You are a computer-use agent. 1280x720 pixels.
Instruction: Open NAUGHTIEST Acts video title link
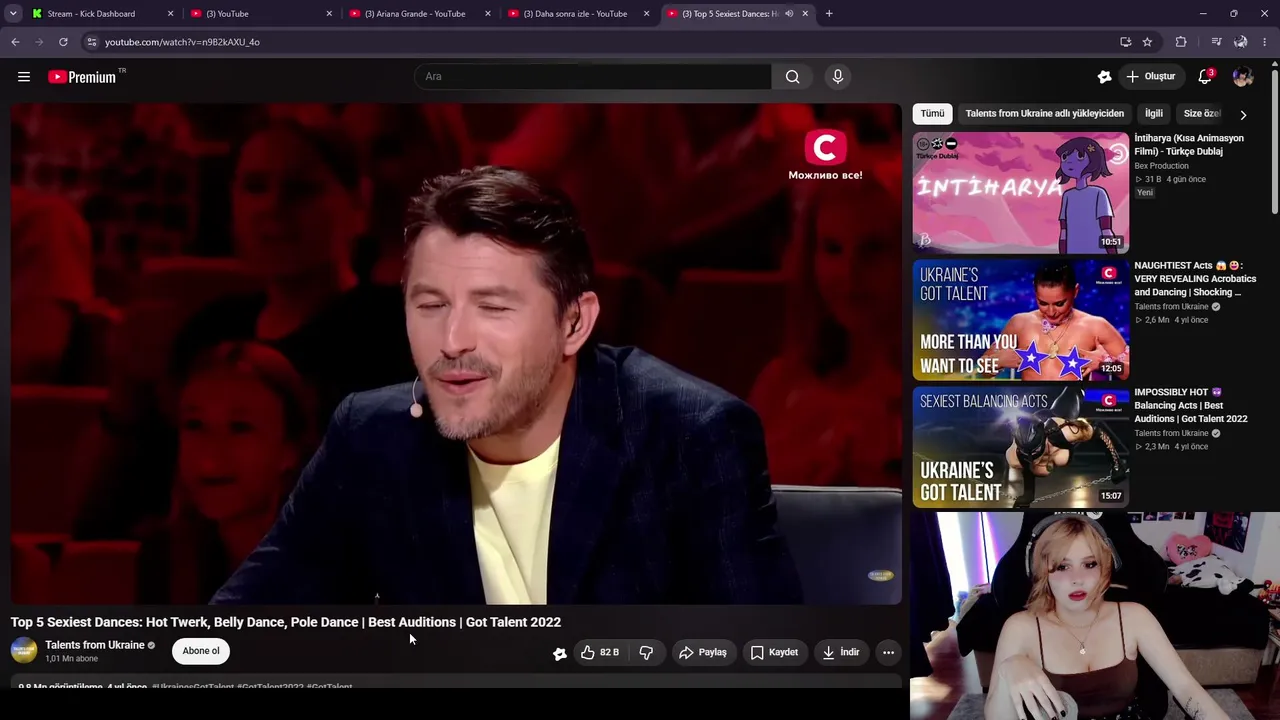[1195, 279]
